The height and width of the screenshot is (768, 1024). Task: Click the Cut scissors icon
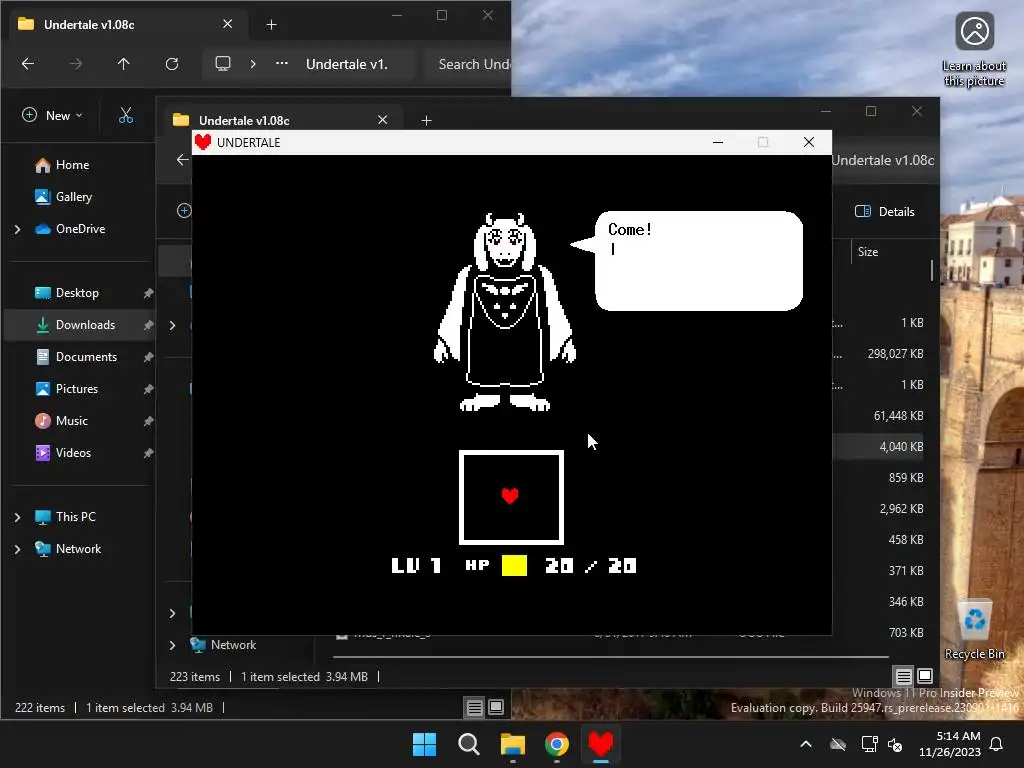(126, 116)
